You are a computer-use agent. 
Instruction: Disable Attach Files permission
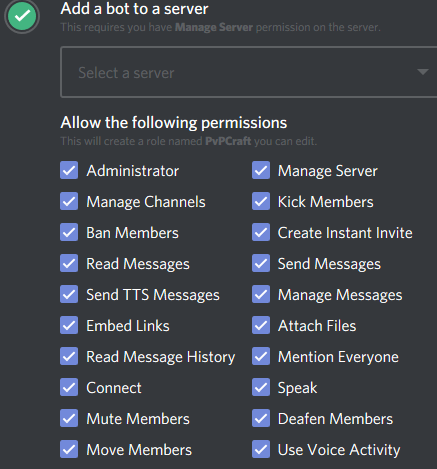click(261, 325)
